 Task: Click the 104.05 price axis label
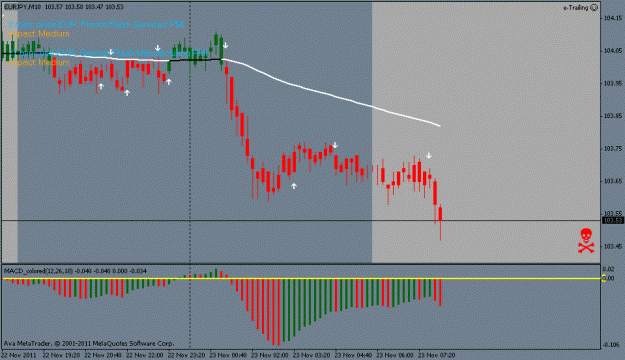[x=613, y=51]
